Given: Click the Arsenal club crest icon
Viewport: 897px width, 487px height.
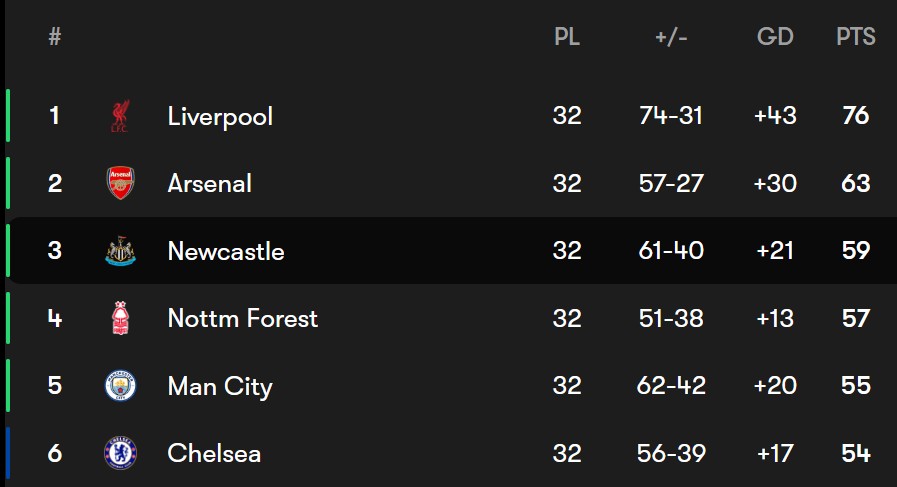Looking at the screenshot, I should point(120,184).
